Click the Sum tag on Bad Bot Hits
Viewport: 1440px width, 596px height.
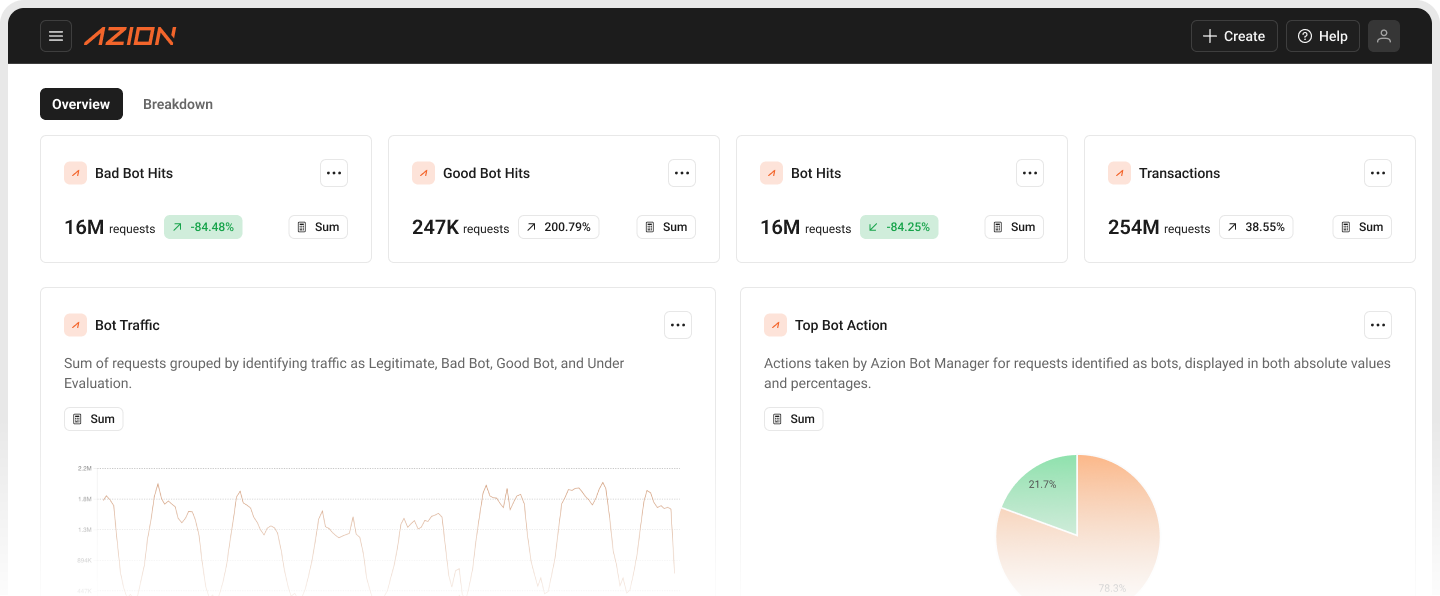318,227
